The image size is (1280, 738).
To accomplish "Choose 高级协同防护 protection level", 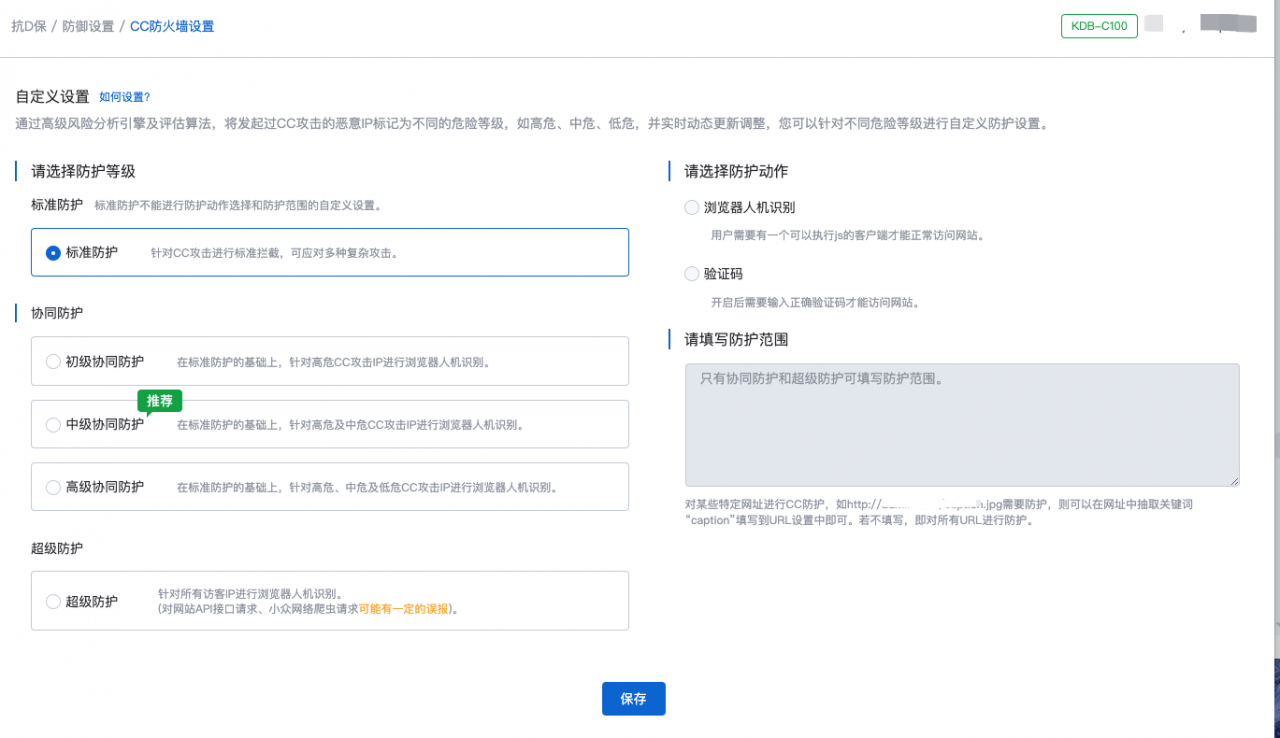I will click(x=52, y=486).
